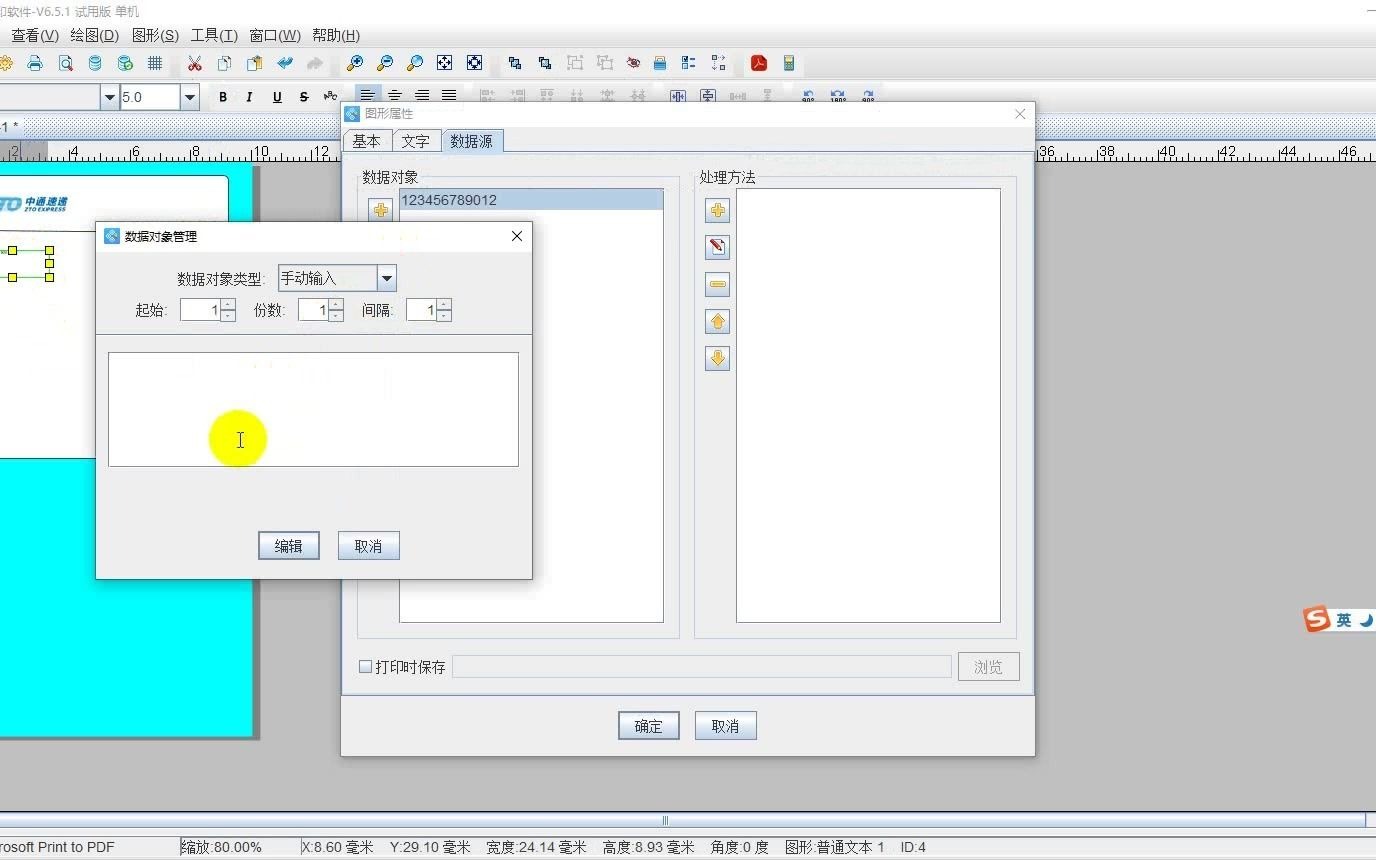
Task: Click the copy pages icon
Action: click(x=225, y=63)
